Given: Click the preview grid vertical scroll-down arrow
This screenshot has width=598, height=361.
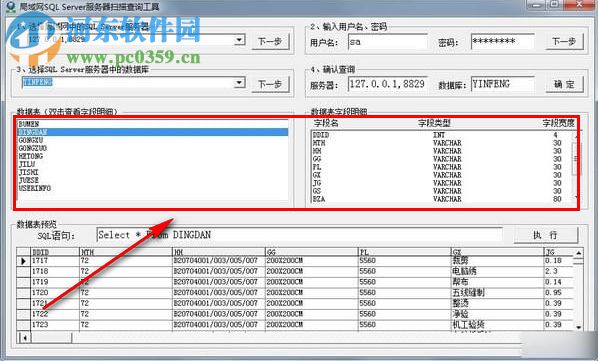Looking at the screenshot, I should click(x=579, y=327).
